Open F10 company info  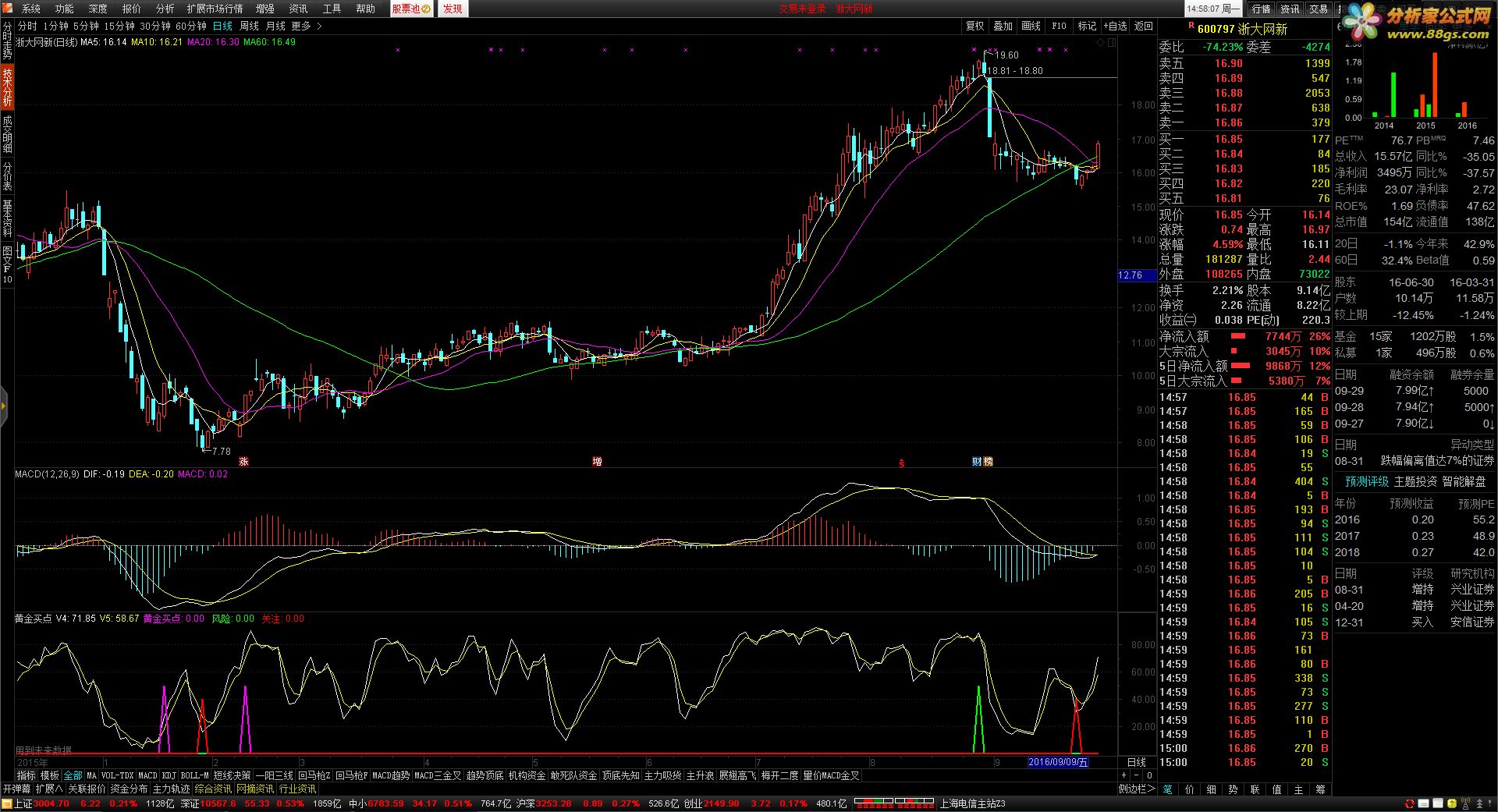coord(1059,26)
